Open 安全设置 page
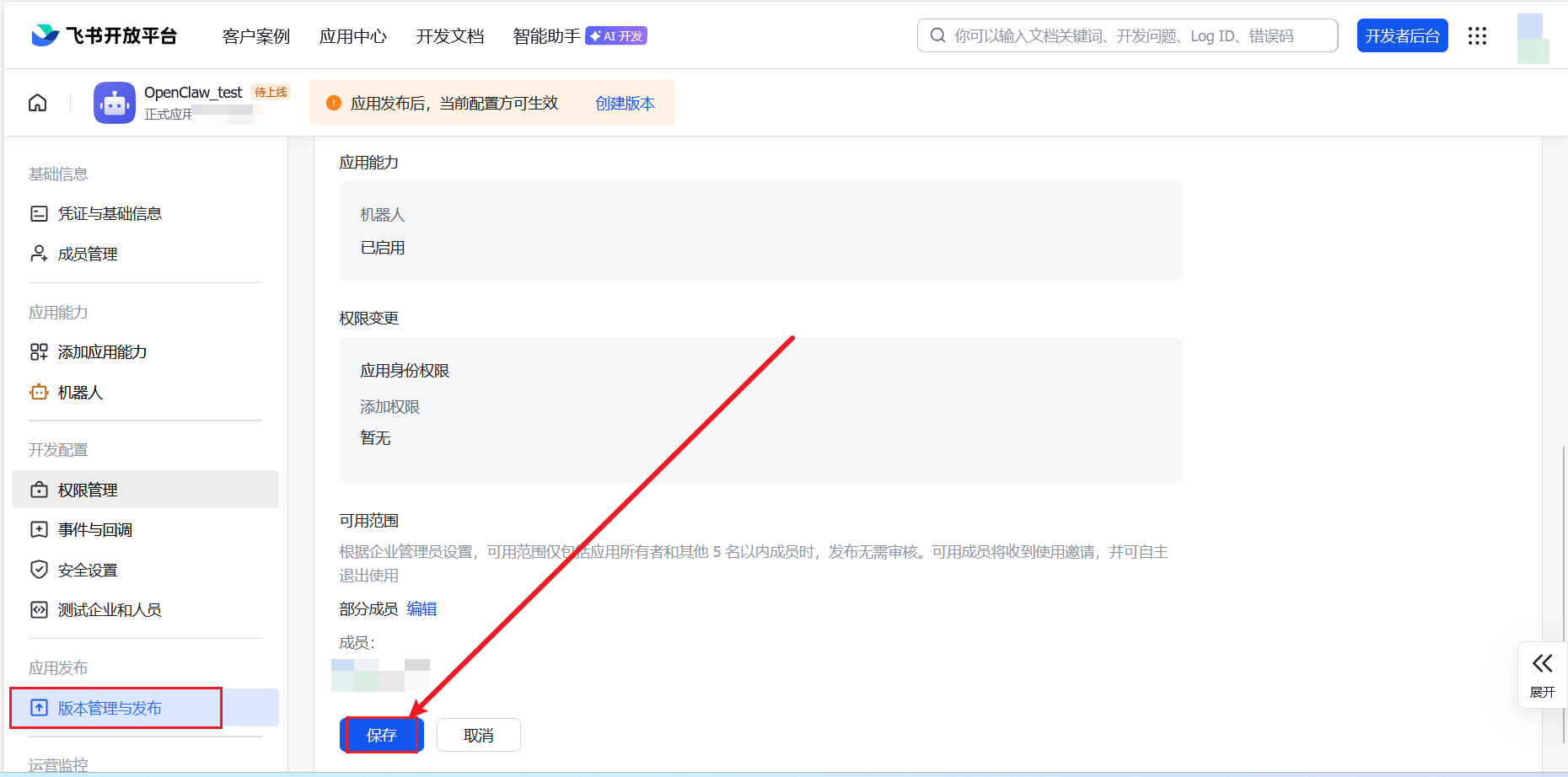This screenshot has width=1568, height=777. pyautogui.click(x=86, y=570)
